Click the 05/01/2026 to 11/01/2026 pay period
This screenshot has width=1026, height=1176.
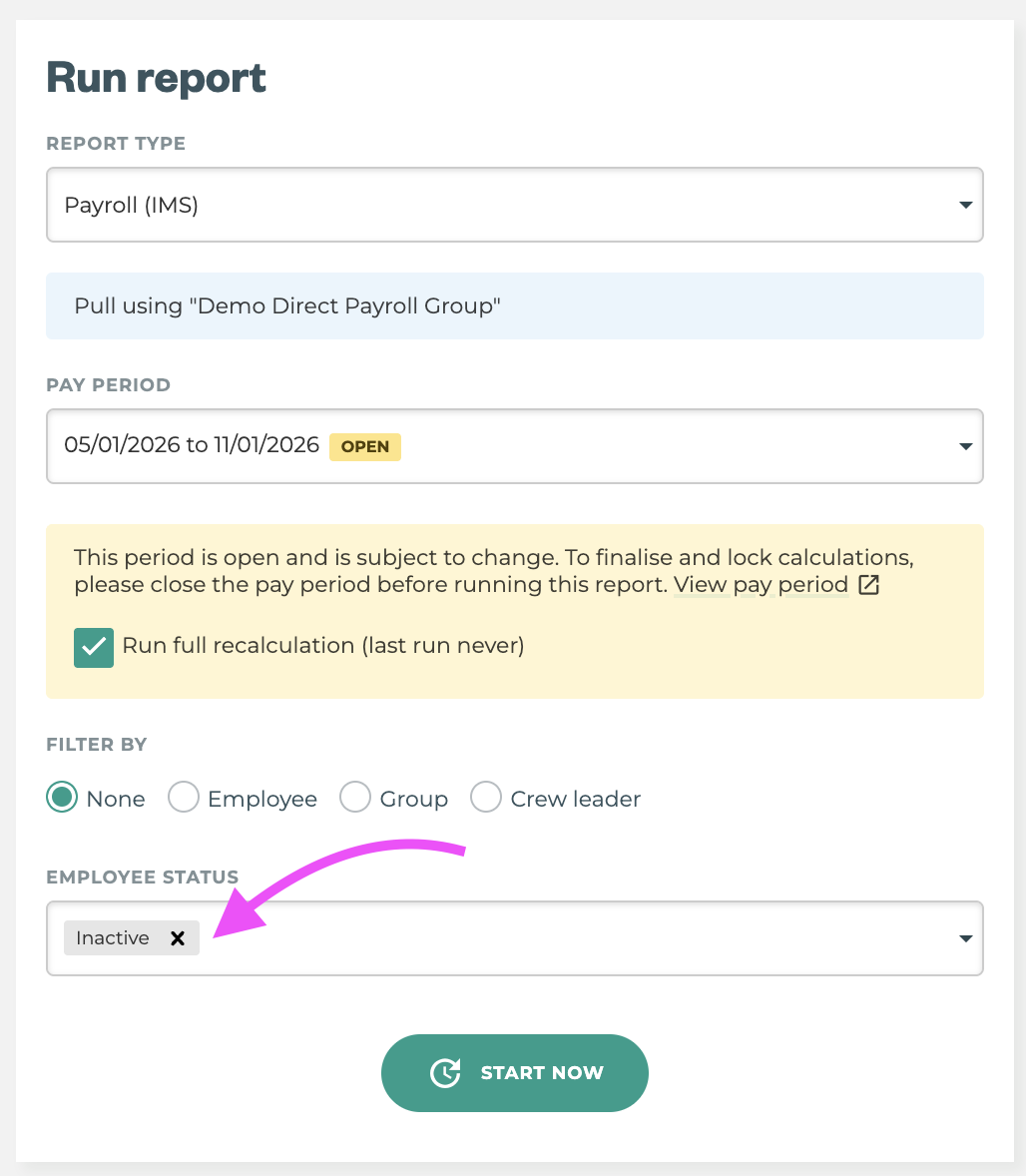click(192, 445)
